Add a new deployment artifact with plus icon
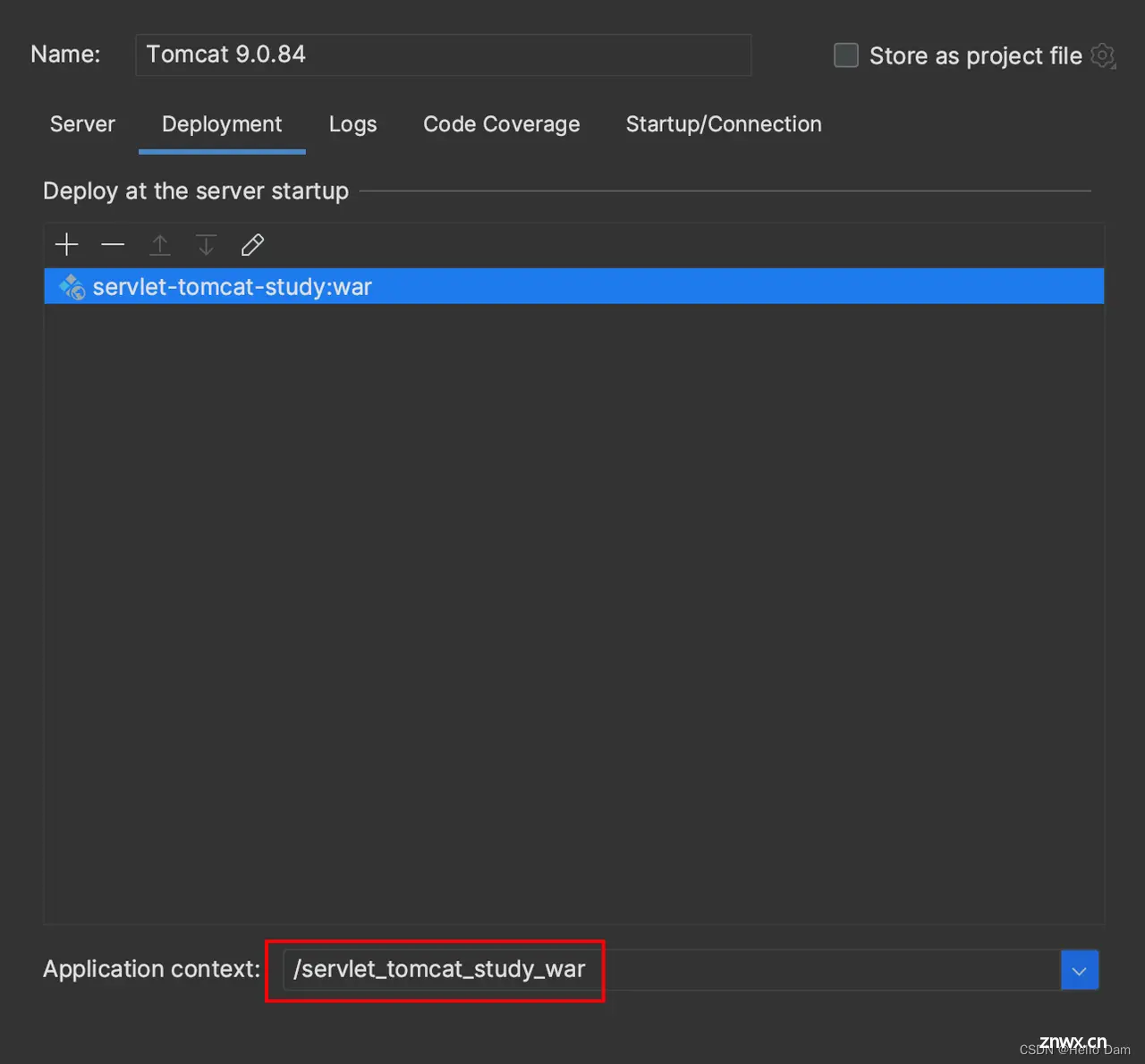This screenshot has height=1064, width=1145. point(67,244)
